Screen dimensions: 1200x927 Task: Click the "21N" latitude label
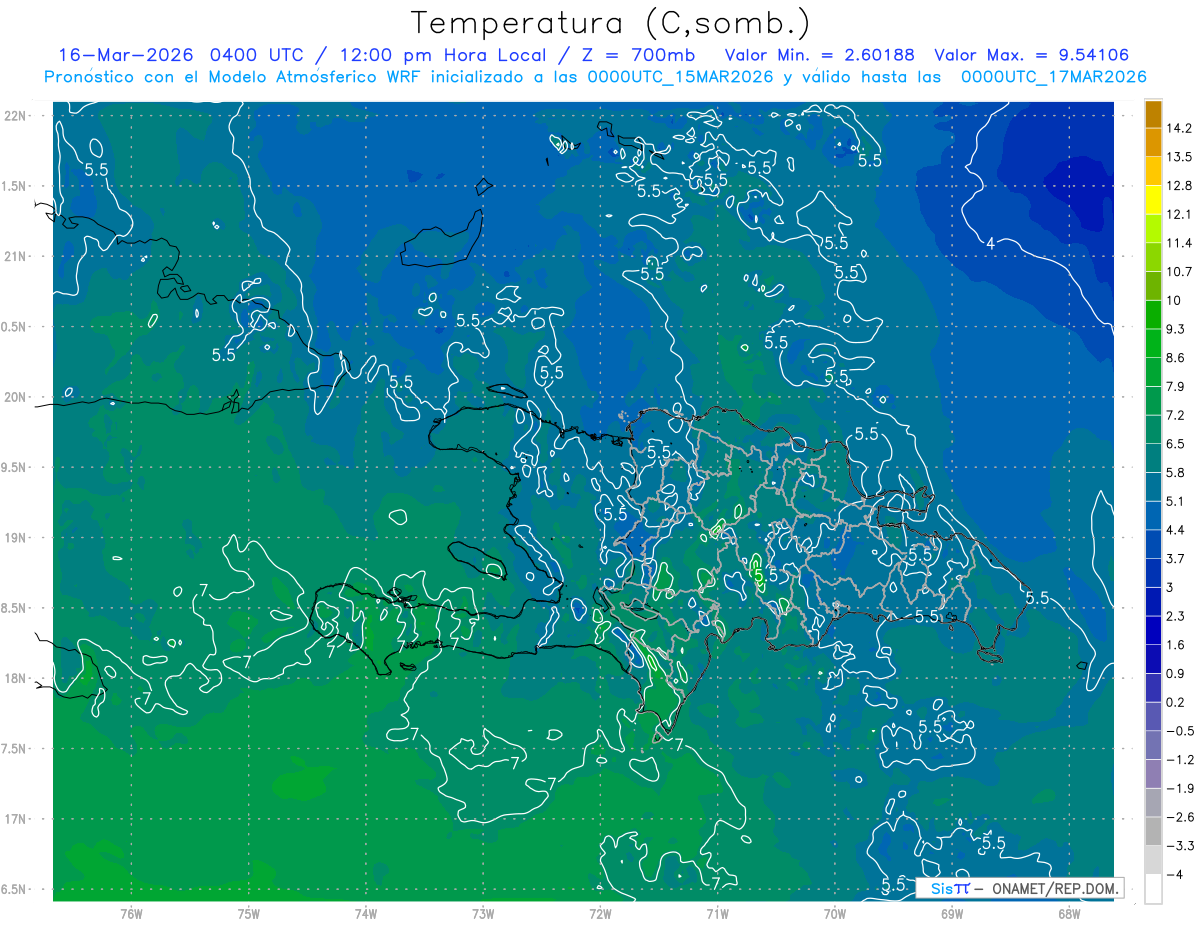click(x=16, y=256)
